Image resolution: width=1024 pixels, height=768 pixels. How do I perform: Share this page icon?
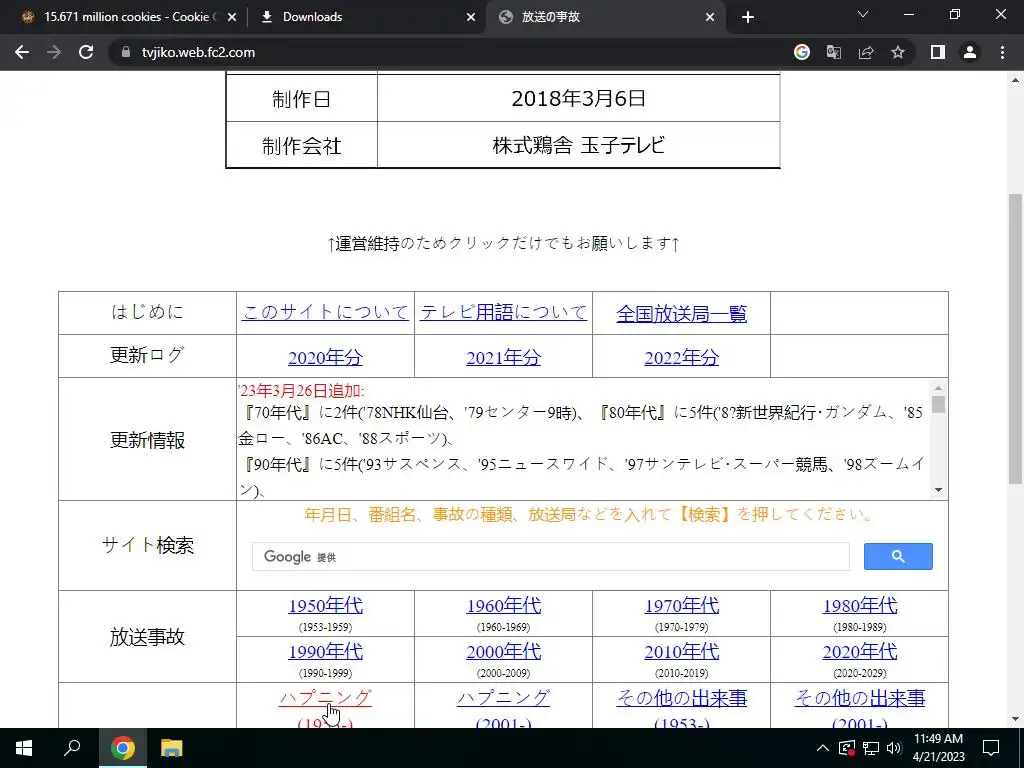pos(866,52)
